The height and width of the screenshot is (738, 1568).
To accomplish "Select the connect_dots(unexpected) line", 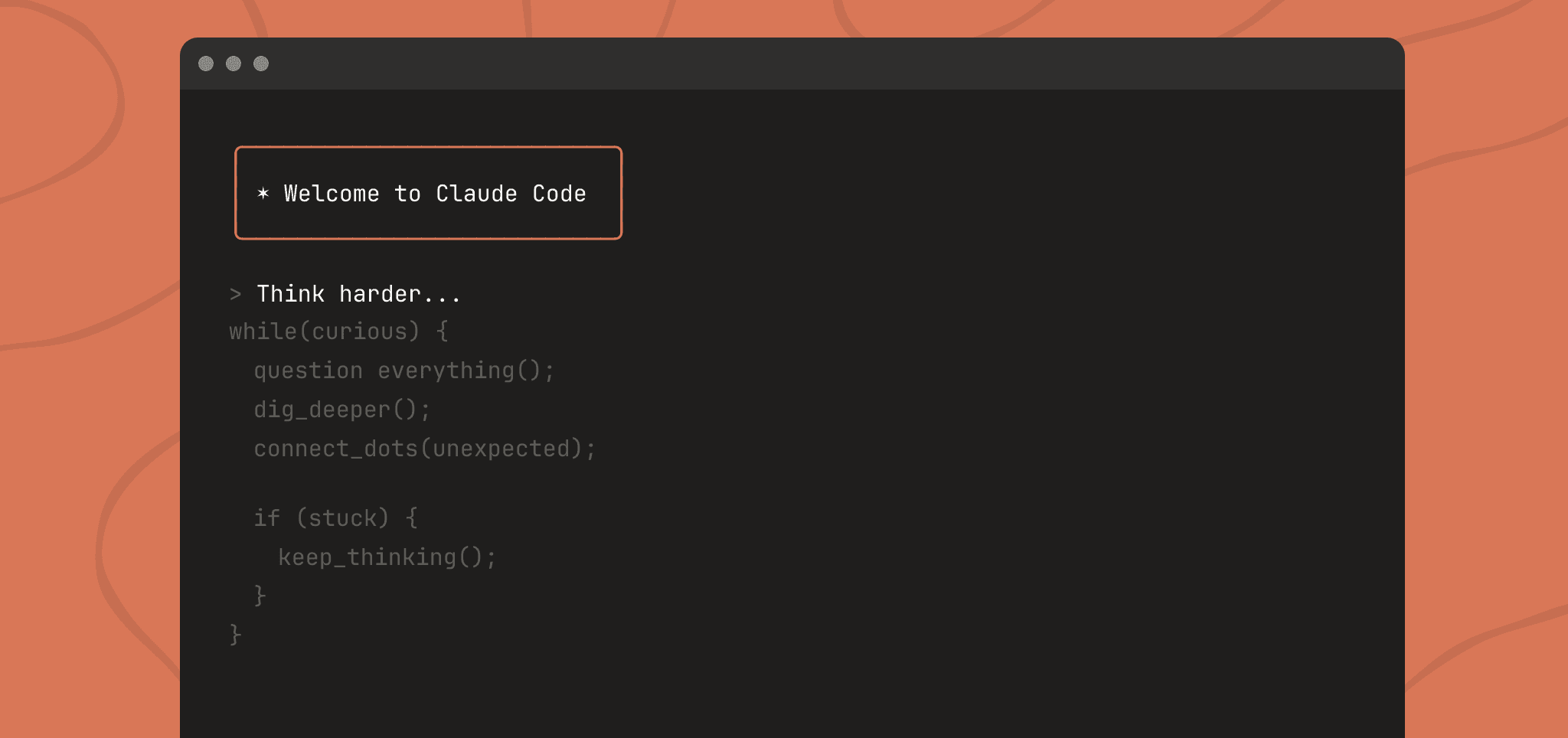I will pyautogui.click(x=424, y=449).
